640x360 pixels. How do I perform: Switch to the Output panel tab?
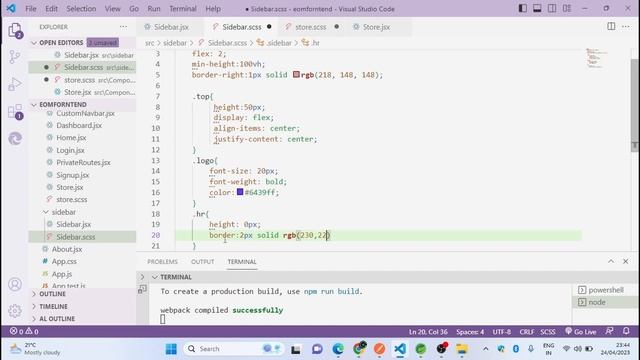click(202, 262)
